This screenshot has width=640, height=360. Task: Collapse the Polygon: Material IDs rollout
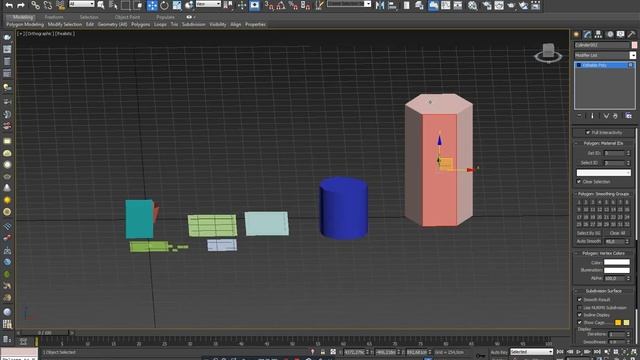tap(603, 143)
